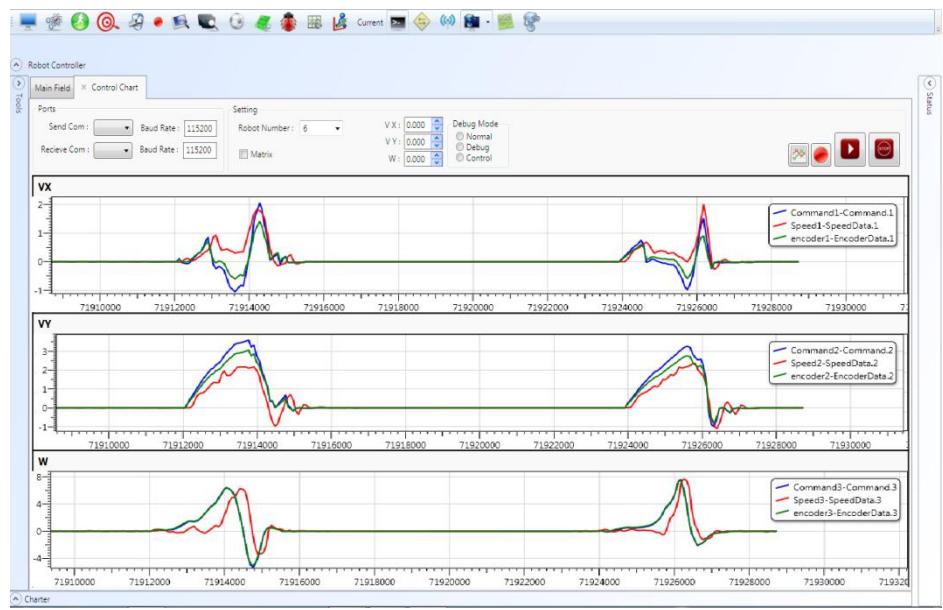The height and width of the screenshot is (610, 943).
Task: Click the VX value input field
Action: tap(417, 125)
